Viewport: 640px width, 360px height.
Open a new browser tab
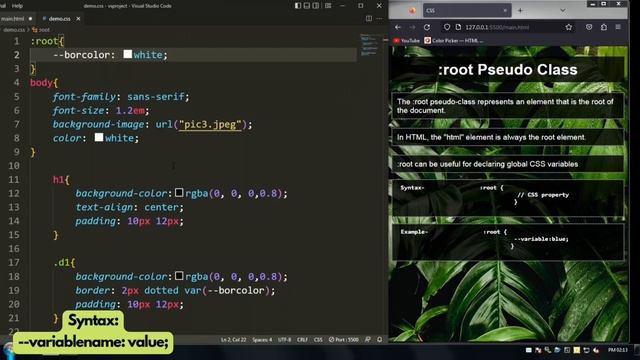[x=520, y=11]
